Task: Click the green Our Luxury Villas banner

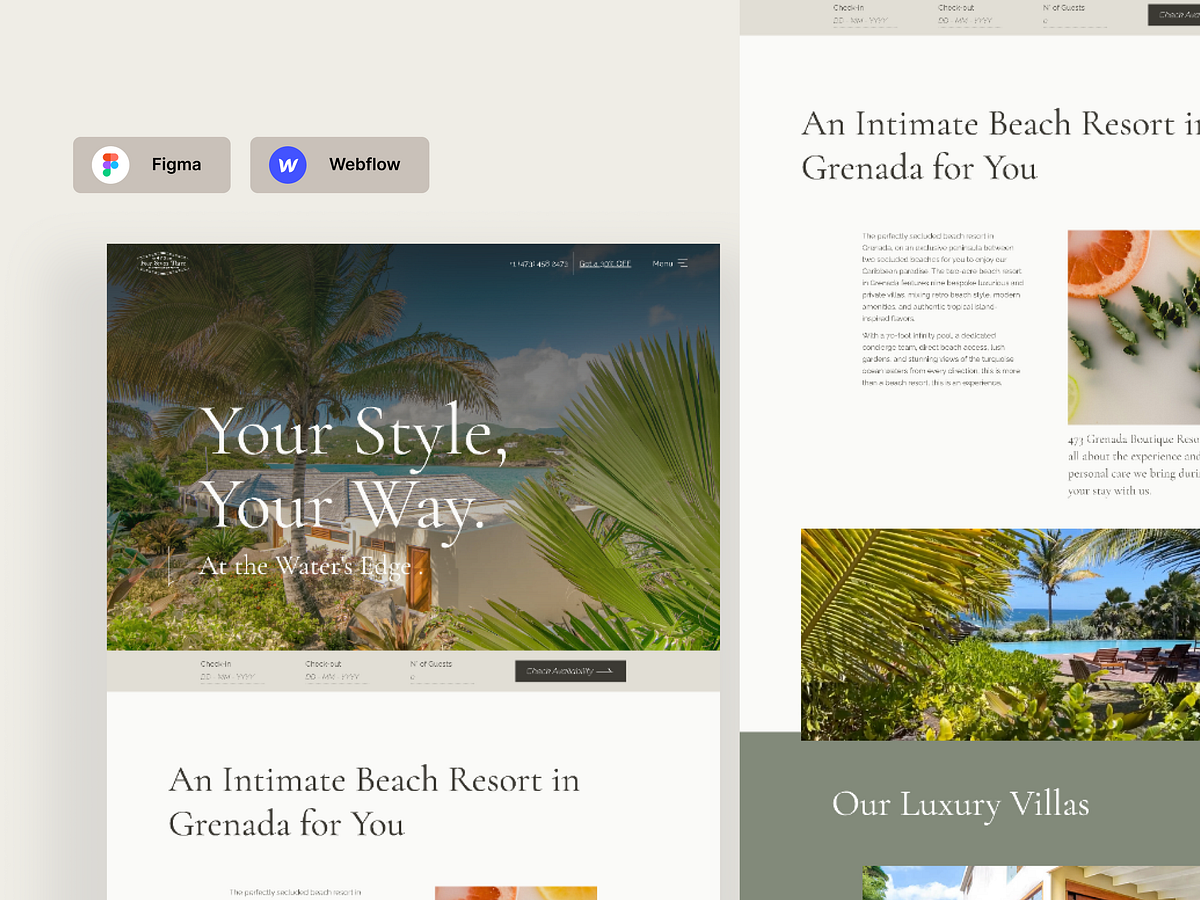Action: click(960, 804)
